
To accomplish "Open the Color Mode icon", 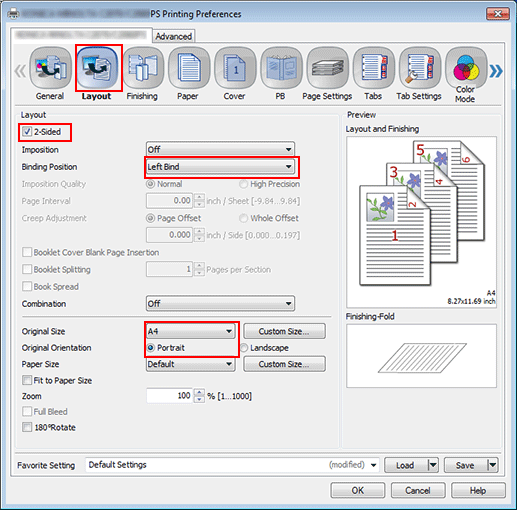I will coord(466,68).
